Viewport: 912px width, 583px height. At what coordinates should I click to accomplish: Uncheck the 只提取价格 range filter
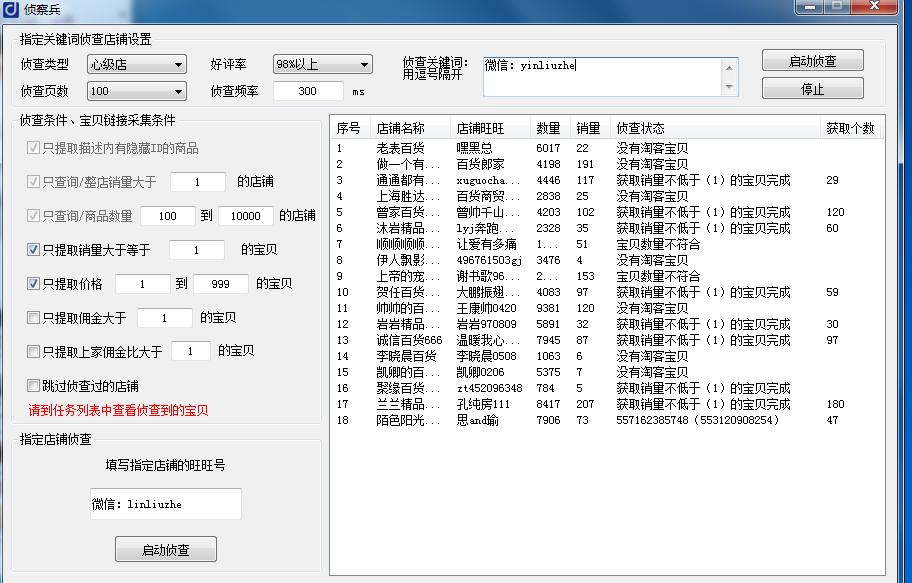coord(34,284)
